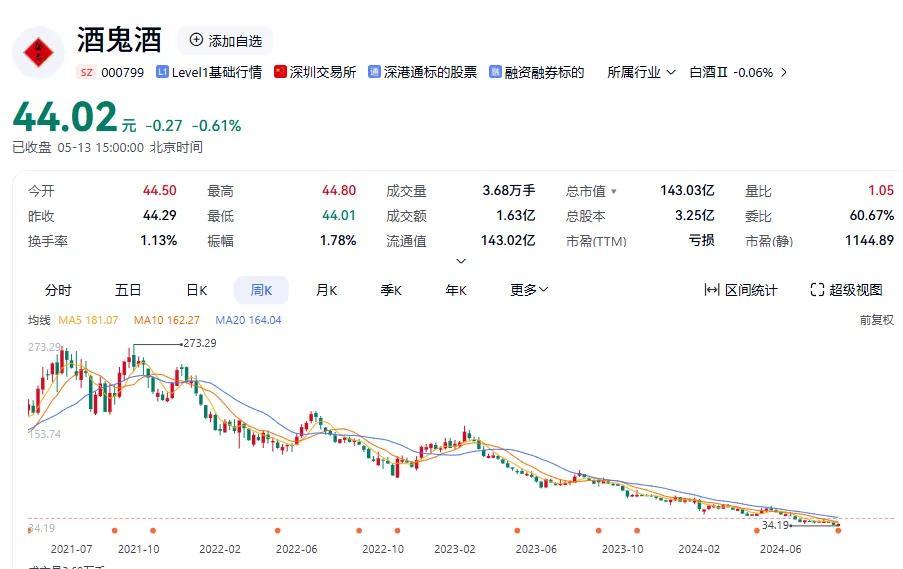Click the arrow after 白酒Ⅱ -0.06%
The image size is (903, 569).
[x=783, y=73]
